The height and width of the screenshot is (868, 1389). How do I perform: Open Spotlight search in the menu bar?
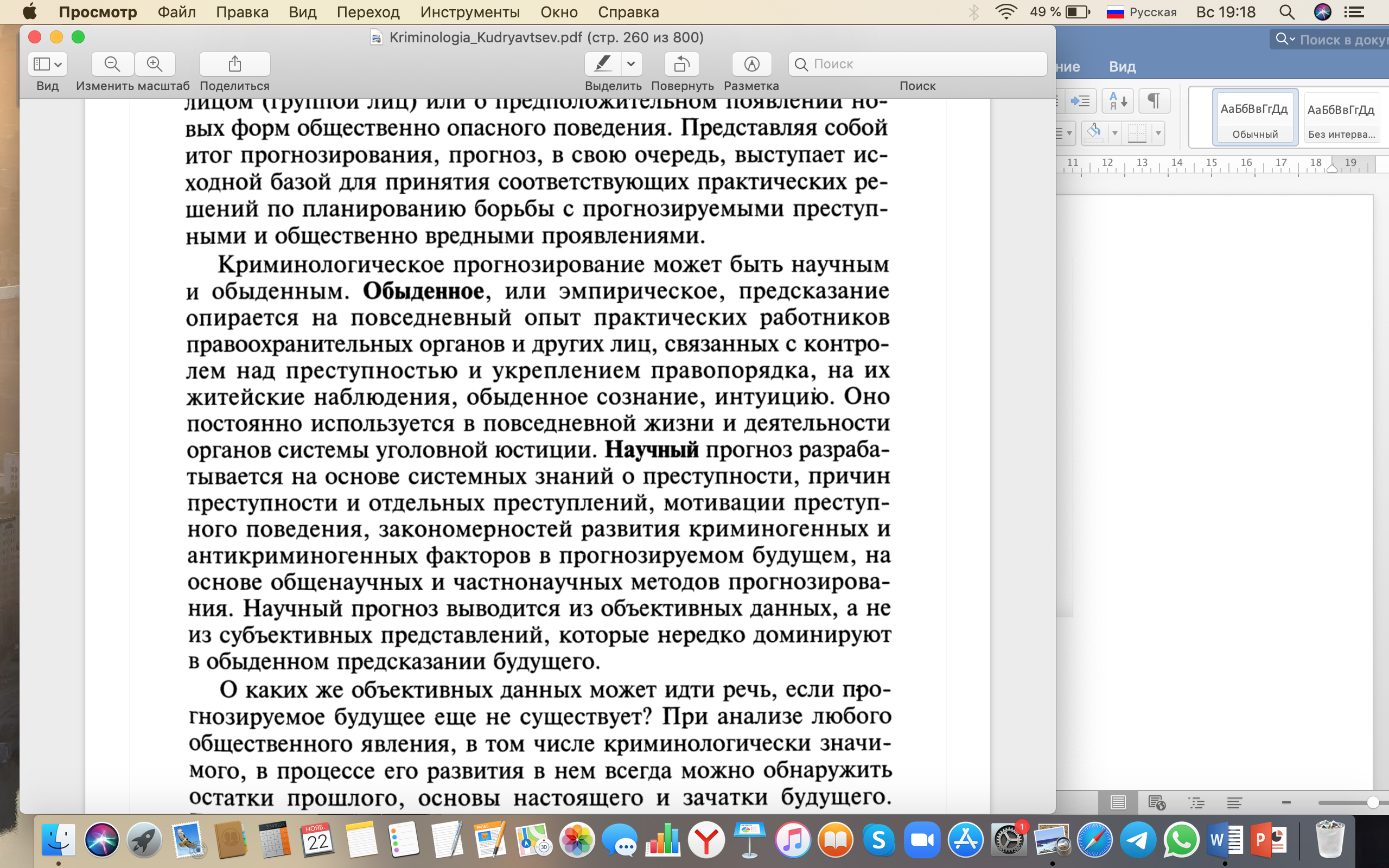[x=1287, y=12]
